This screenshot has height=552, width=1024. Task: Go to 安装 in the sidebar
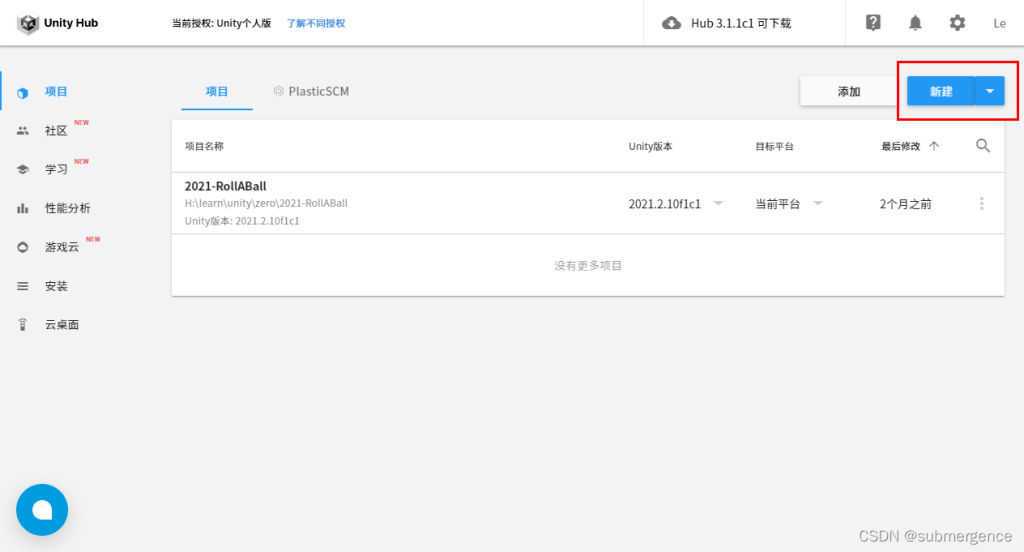click(x=56, y=286)
